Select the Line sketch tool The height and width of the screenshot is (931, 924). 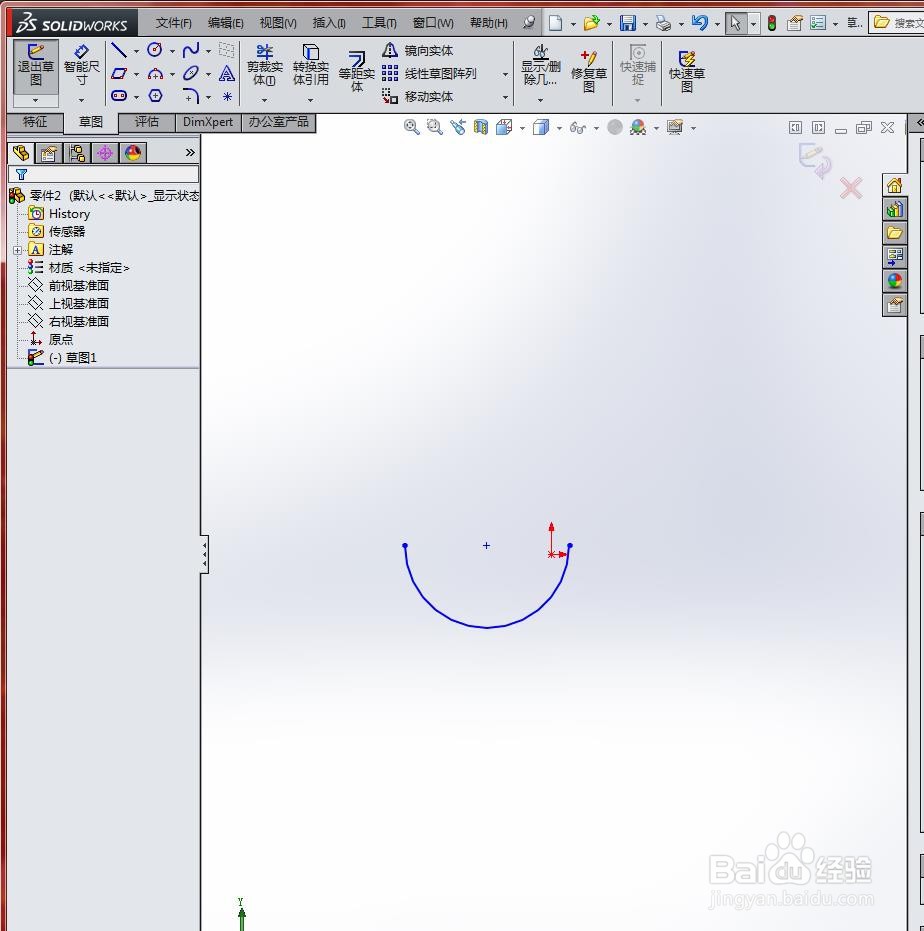119,50
